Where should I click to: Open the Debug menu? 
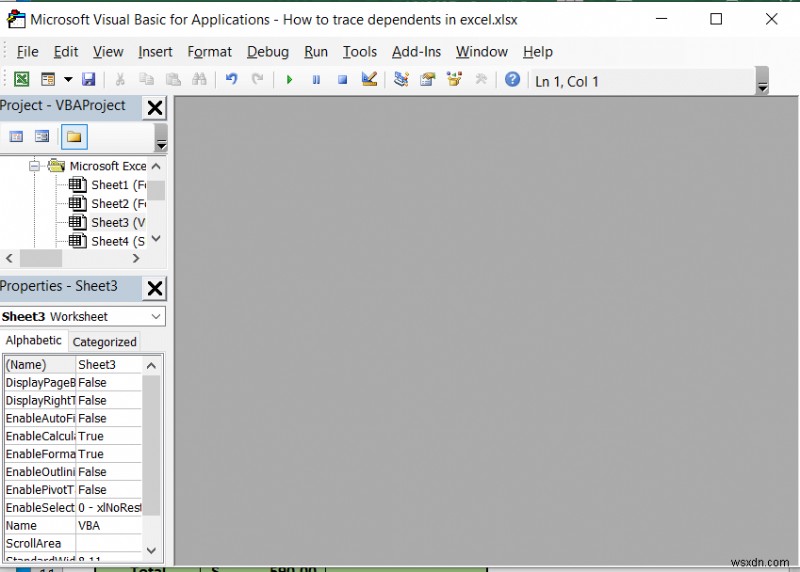[268, 52]
